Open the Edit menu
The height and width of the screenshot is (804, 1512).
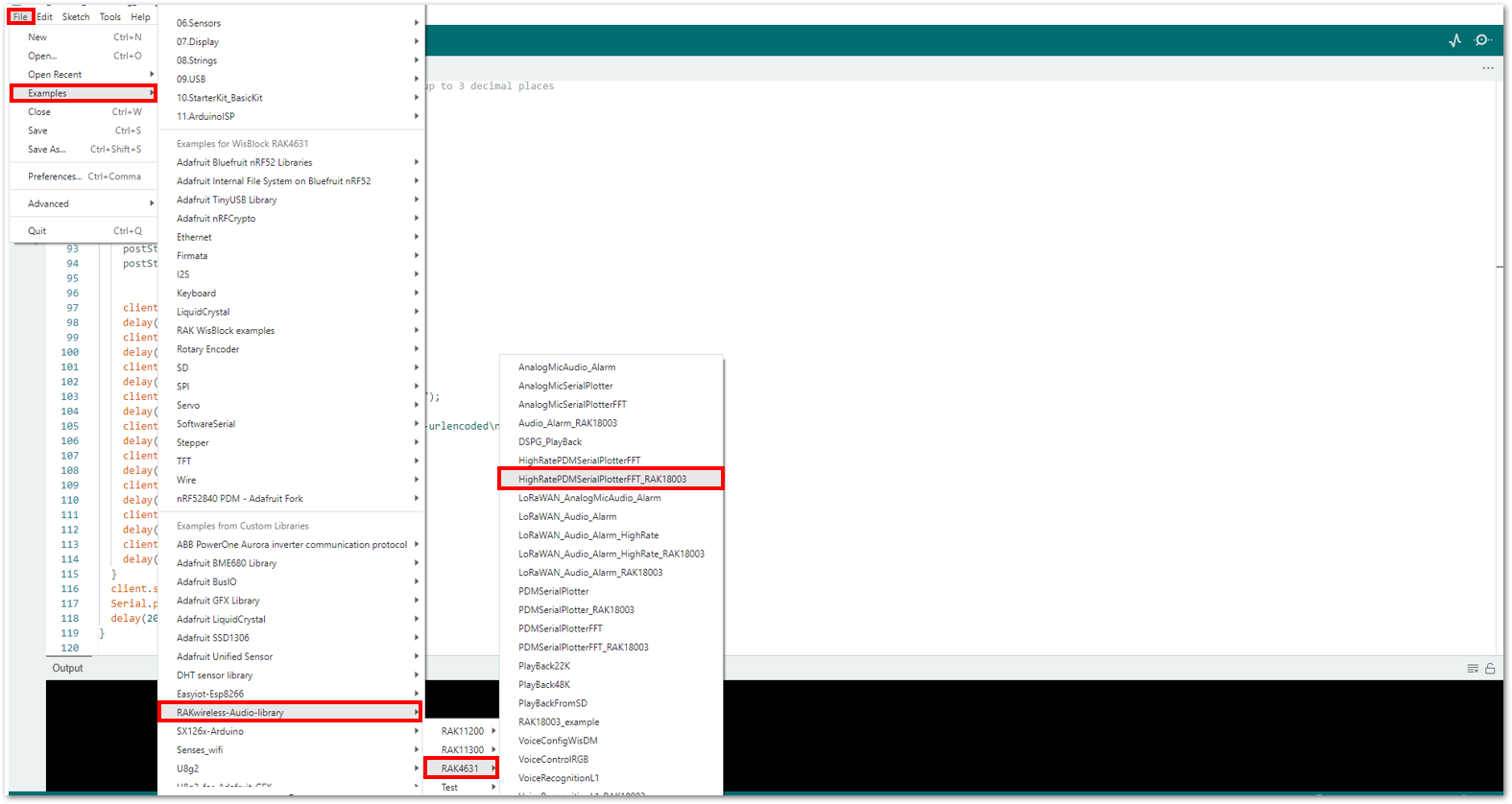click(x=44, y=16)
